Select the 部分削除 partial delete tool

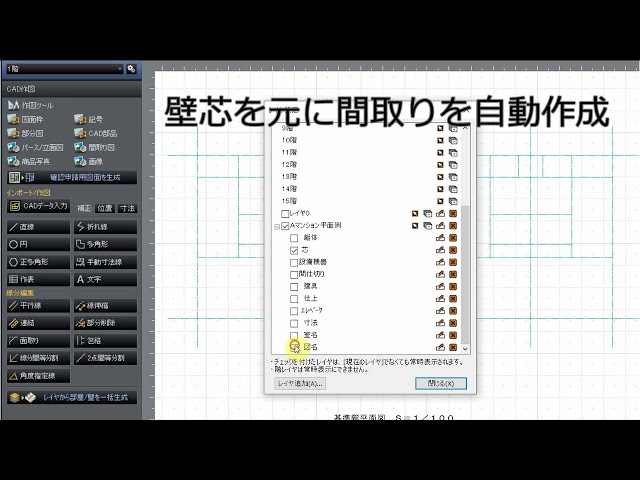click(105, 323)
